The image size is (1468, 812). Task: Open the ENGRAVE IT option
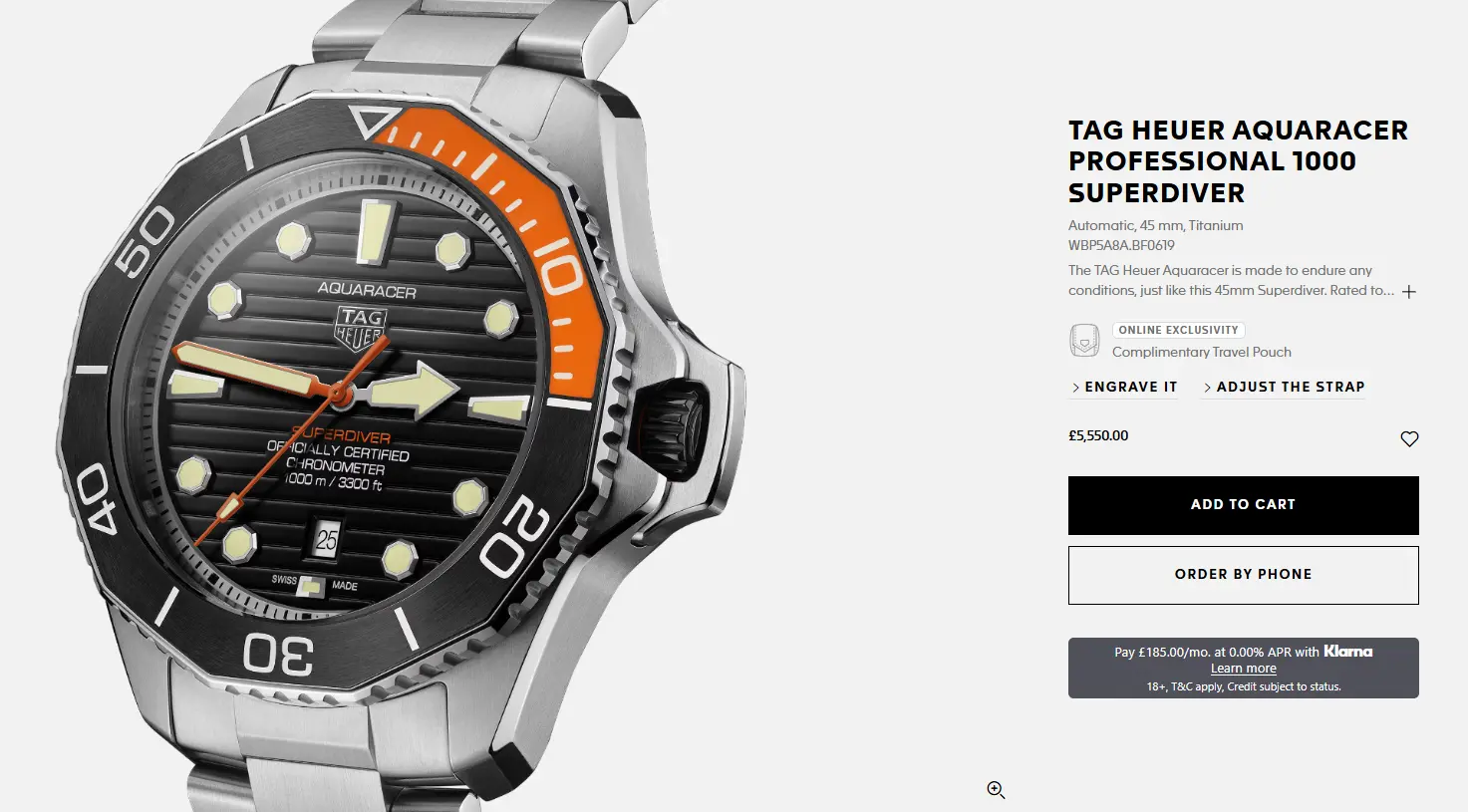[1123, 387]
